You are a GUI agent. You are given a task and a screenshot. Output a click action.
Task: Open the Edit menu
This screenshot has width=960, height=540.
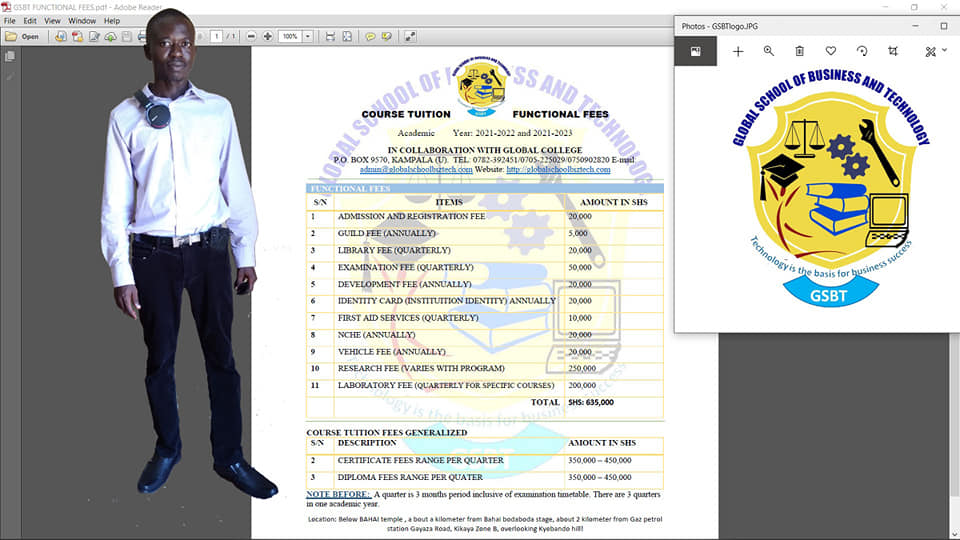30,21
